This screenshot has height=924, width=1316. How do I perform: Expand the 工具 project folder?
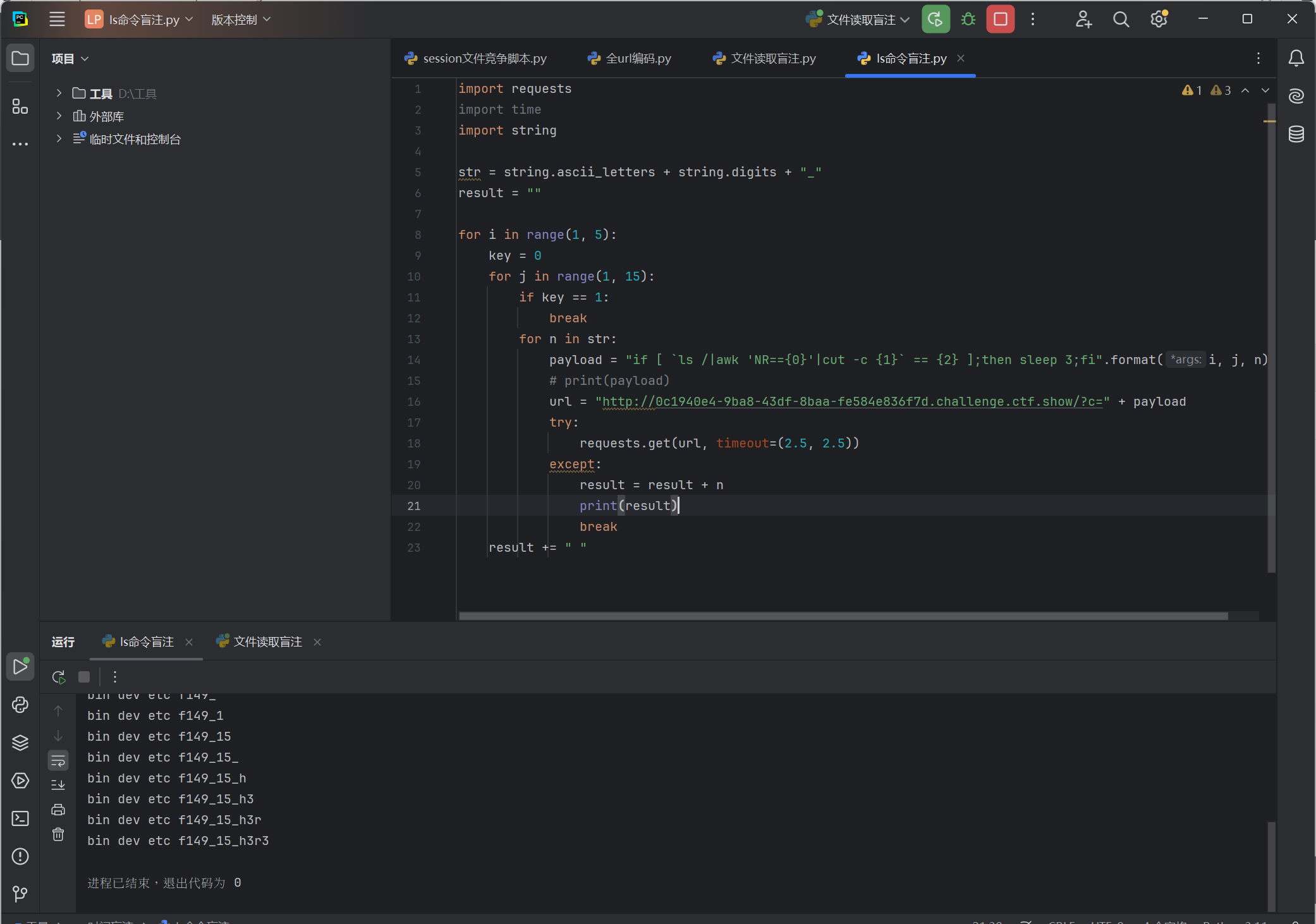[x=59, y=93]
